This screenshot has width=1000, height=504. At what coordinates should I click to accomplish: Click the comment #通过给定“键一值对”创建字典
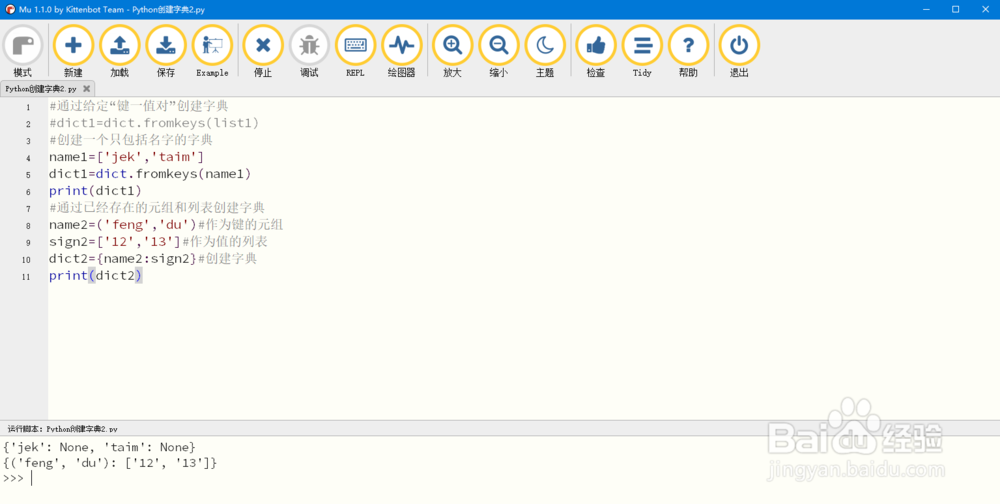138,106
